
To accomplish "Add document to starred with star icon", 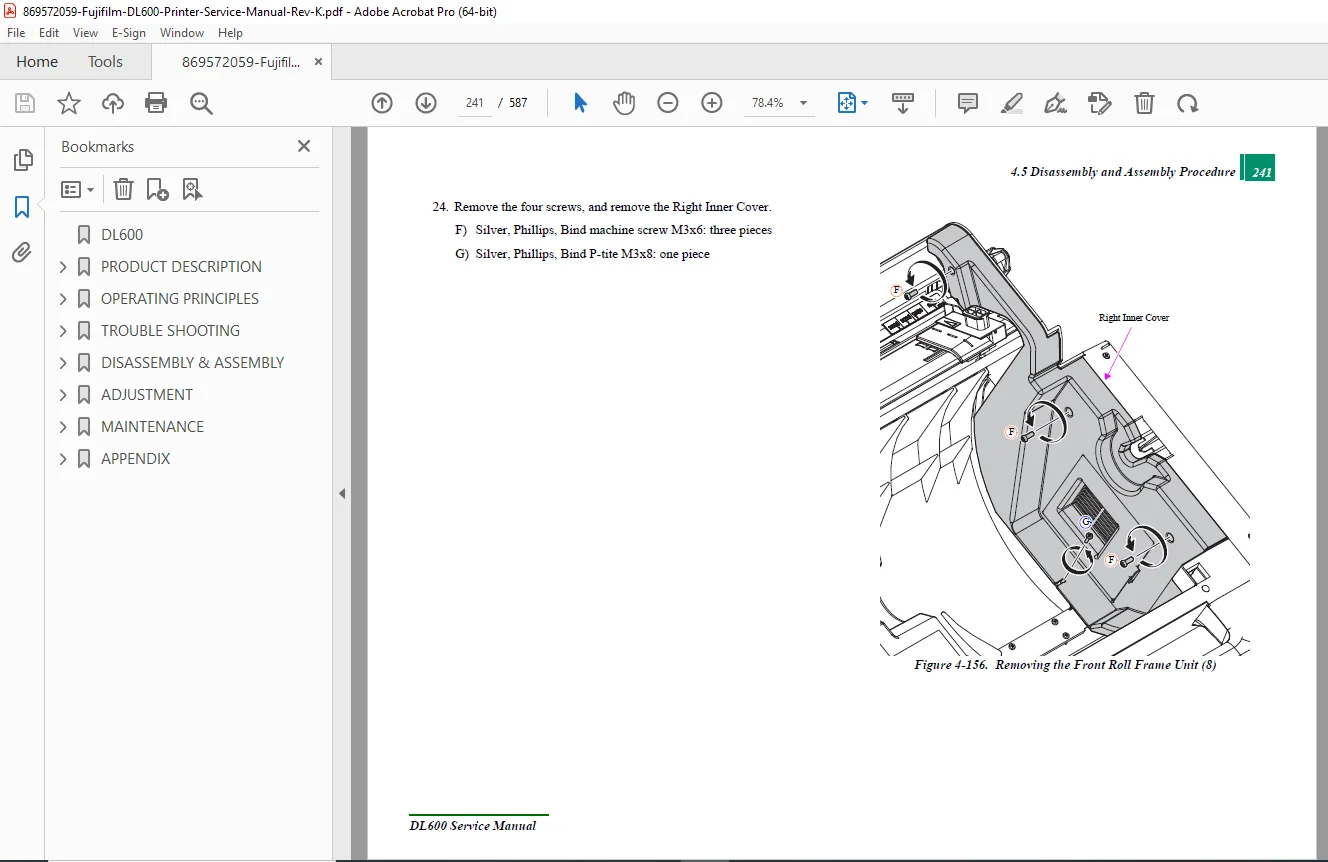I will point(69,103).
